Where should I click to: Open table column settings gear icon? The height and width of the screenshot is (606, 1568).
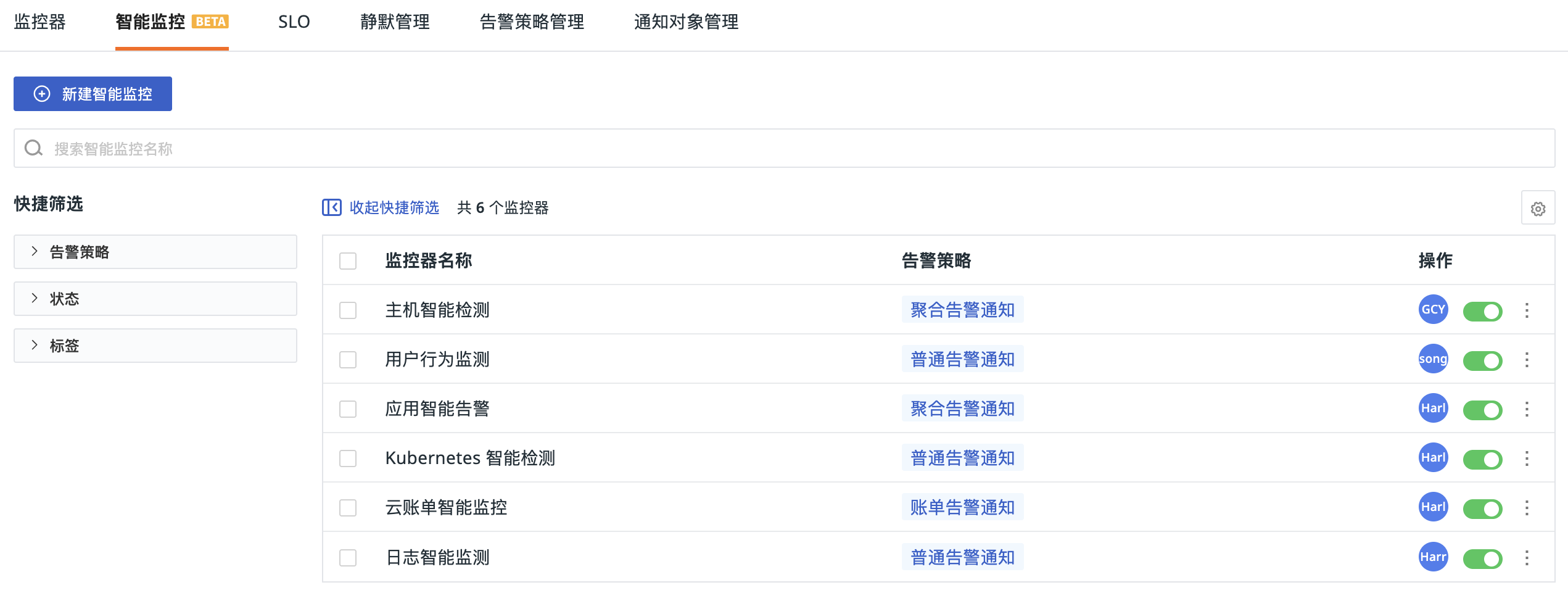pyautogui.click(x=1538, y=209)
